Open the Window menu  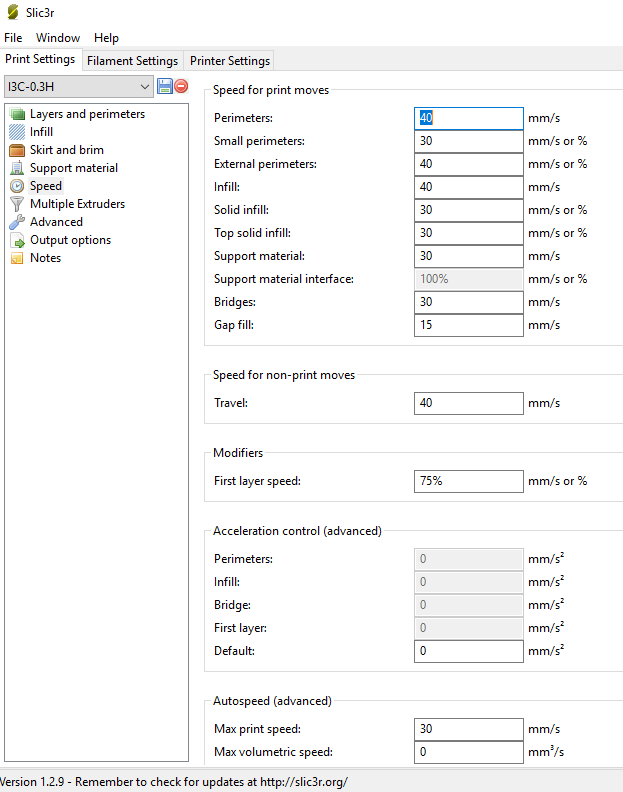(58, 38)
